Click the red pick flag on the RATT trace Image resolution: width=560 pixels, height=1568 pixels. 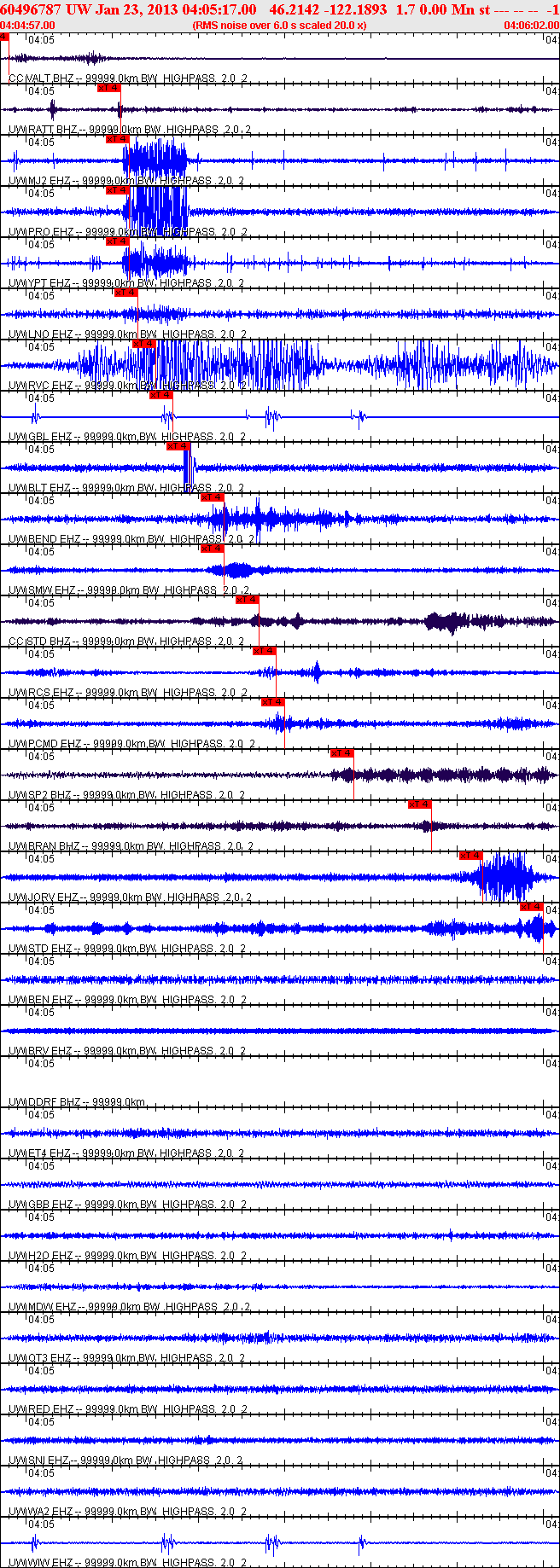[109, 88]
